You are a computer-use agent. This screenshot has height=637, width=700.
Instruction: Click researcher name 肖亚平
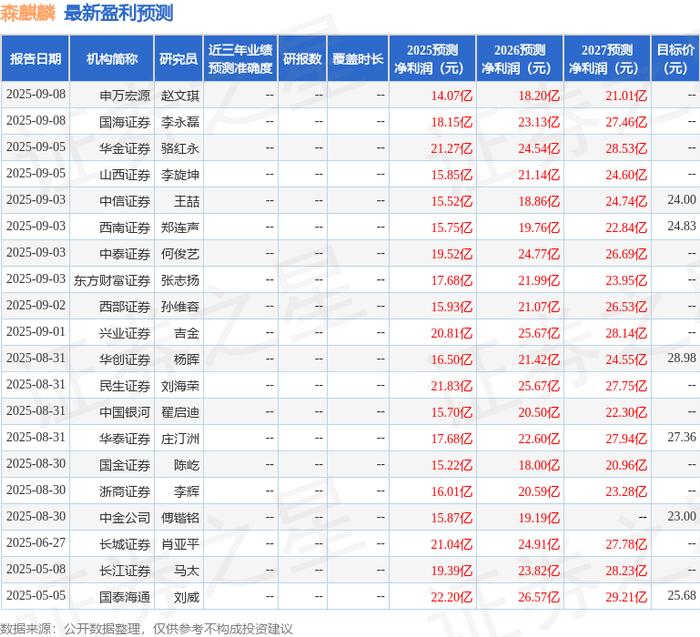tap(180, 544)
